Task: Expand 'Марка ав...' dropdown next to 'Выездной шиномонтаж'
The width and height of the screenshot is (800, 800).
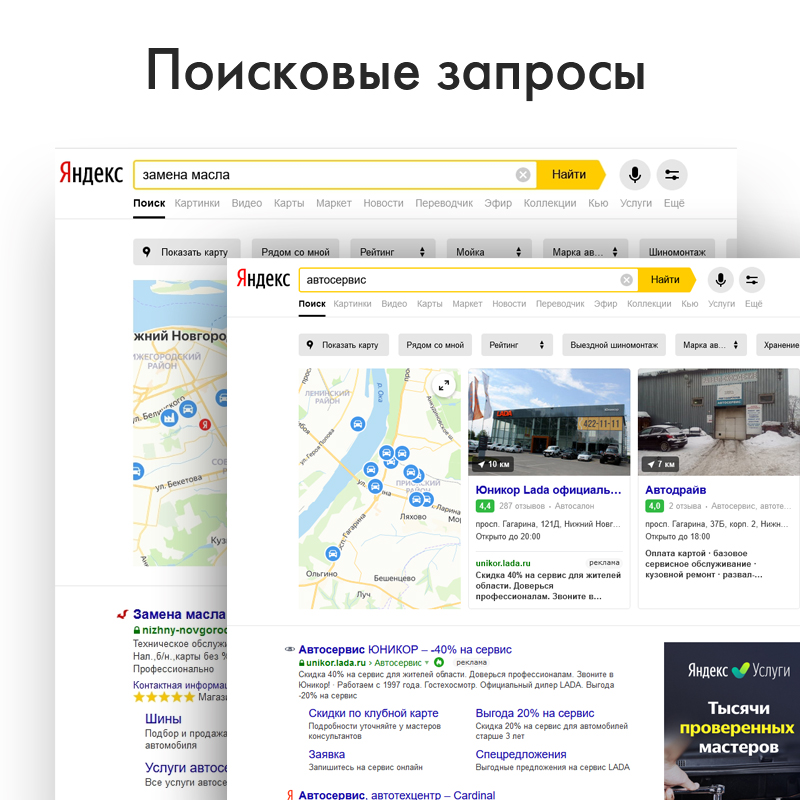Action: [710, 345]
